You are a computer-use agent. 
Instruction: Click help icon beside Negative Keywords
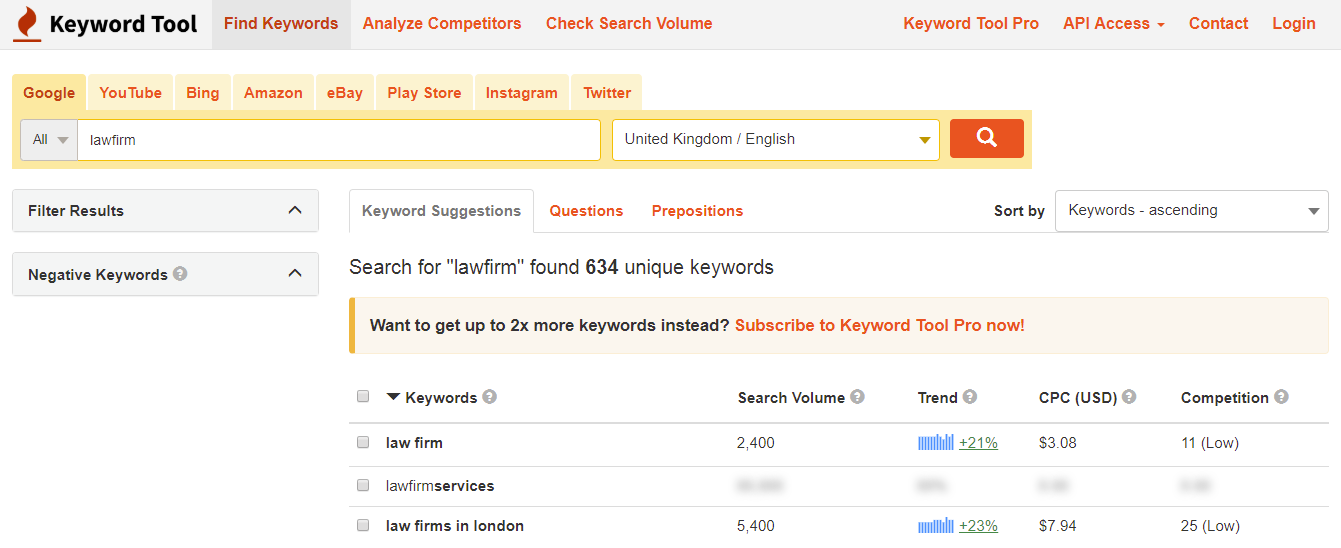pyautogui.click(x=180, y=273)
